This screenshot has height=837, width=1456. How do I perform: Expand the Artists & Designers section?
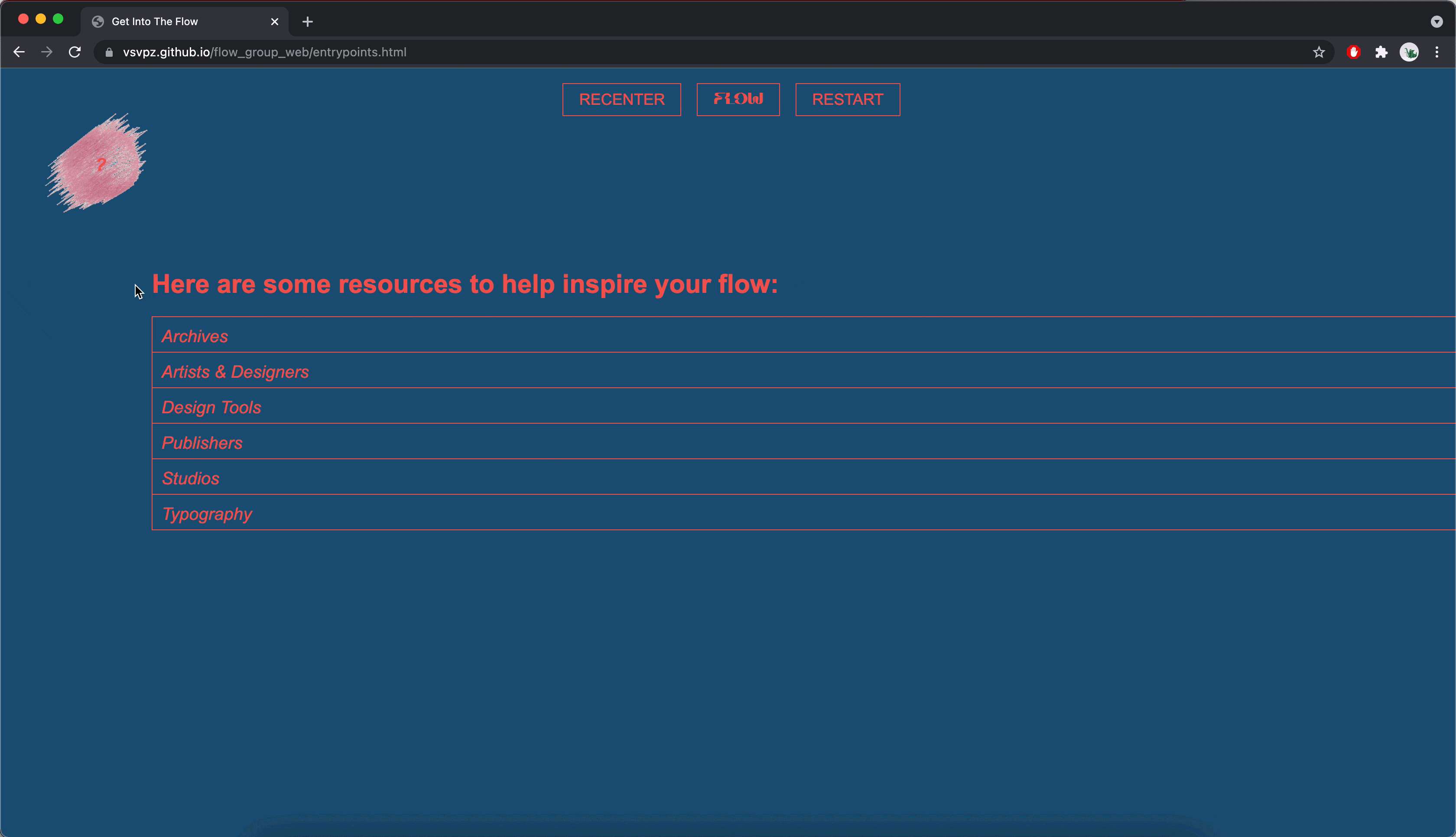tap(803, 371)
